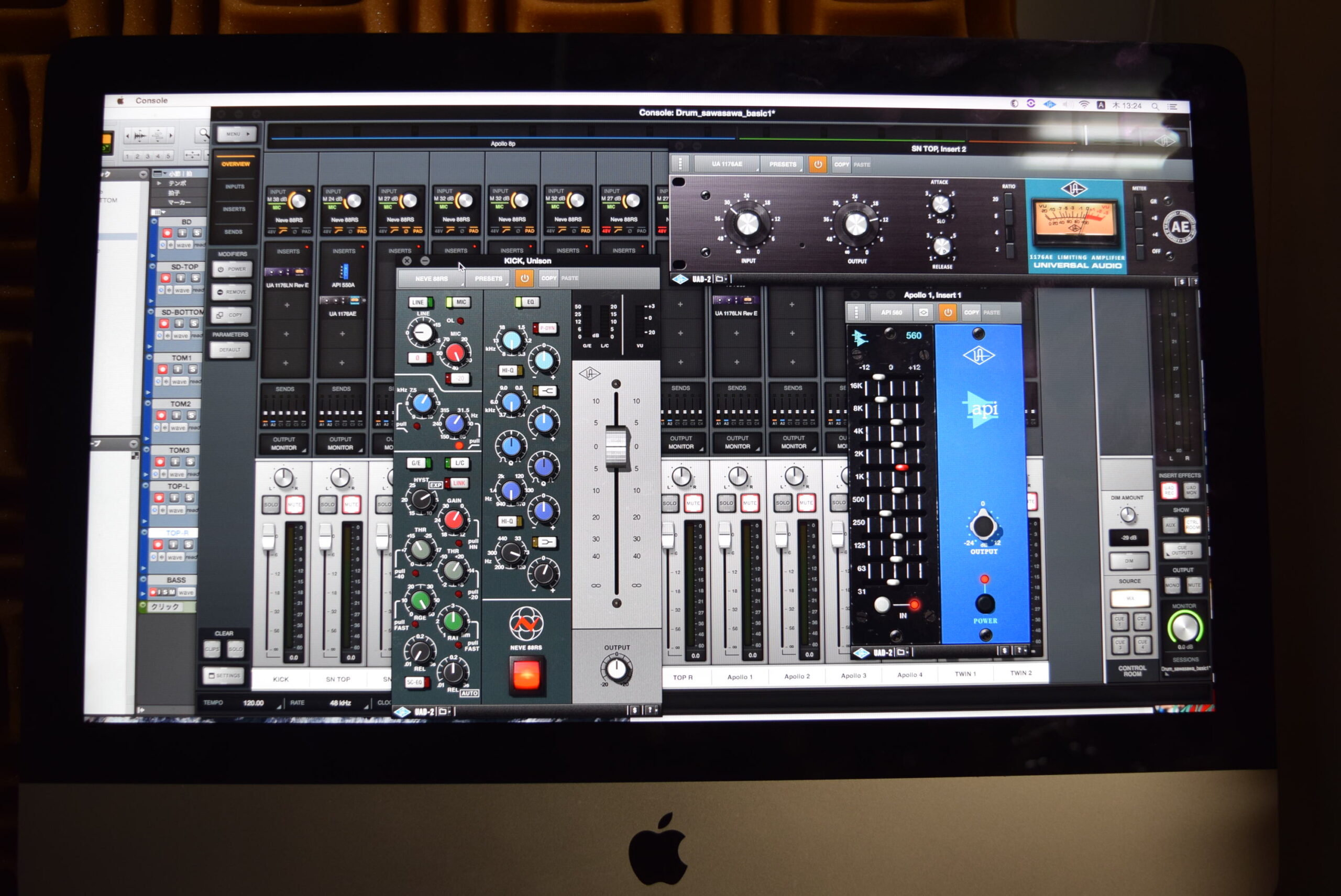Image resolution: width=1341 pixels, height=896 pixels.
Task: Toggle the API 560 IN switch
Action: click(x=883, y=604)
